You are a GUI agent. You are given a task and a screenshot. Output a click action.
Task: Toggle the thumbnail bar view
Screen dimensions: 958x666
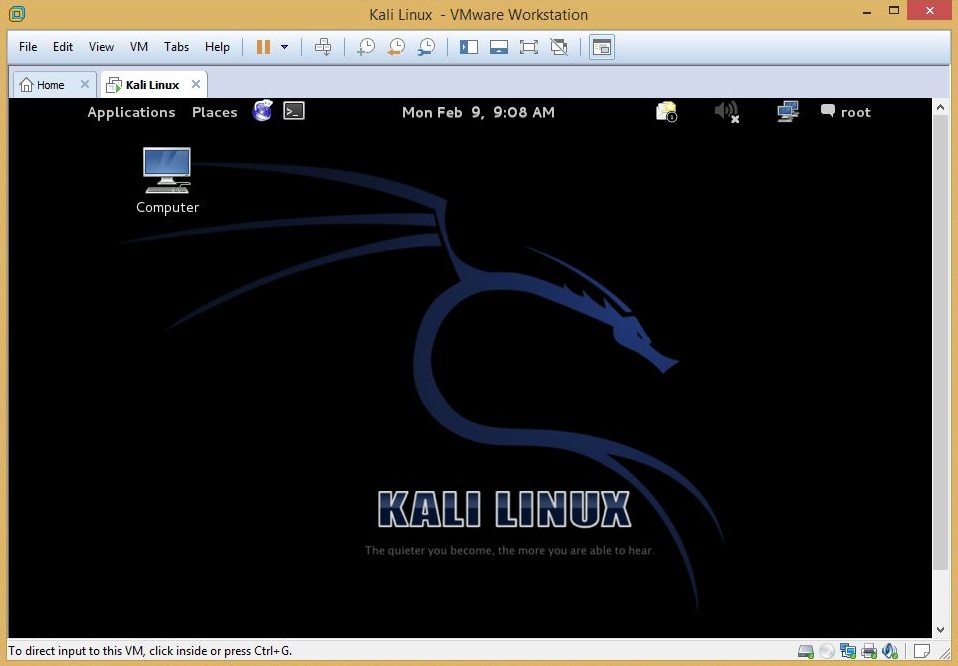pos(499,47)
